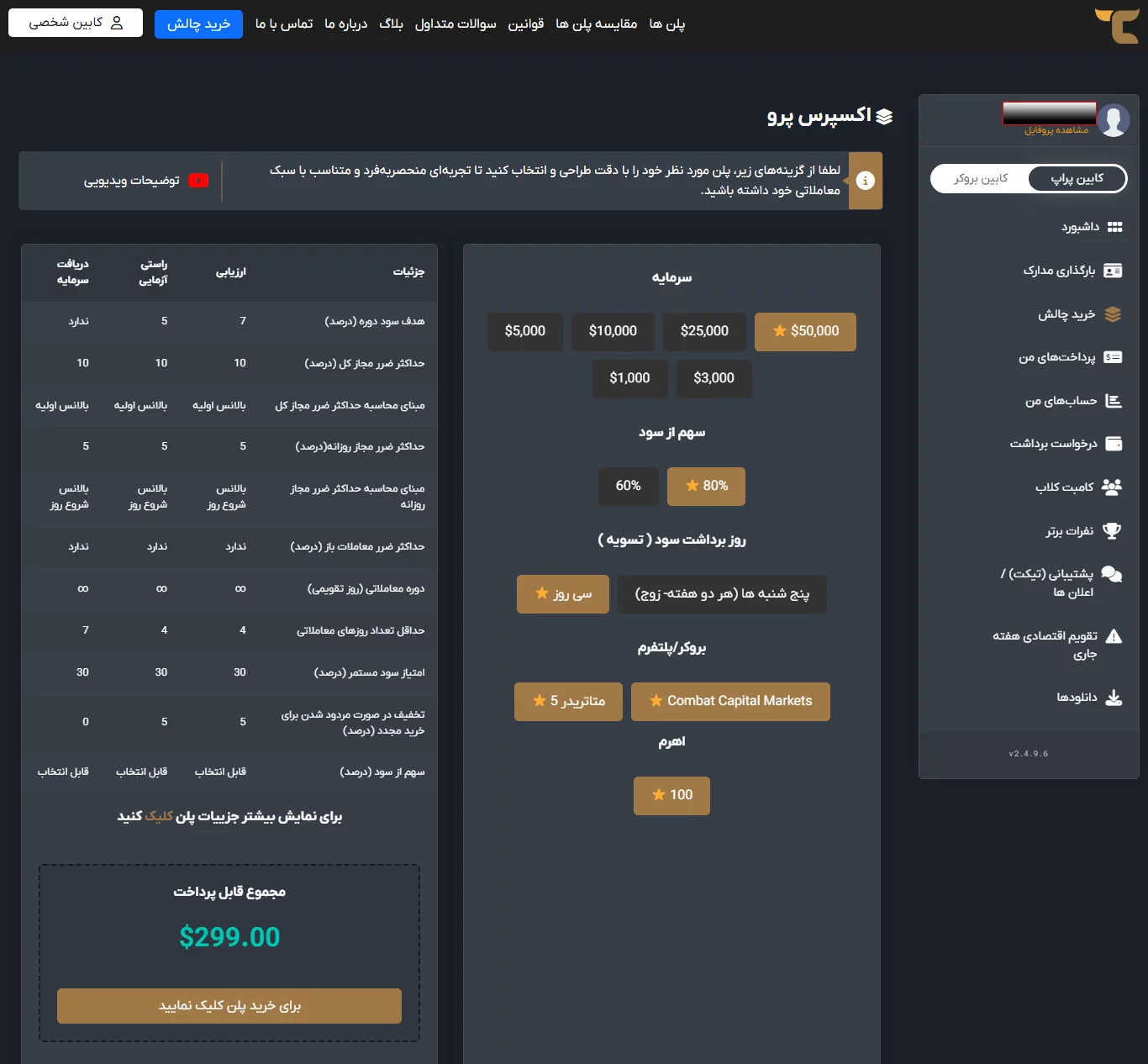This screenshot has width=1148, height=1064.
Task: Click the site logo in header
Action: (1117, 25)
